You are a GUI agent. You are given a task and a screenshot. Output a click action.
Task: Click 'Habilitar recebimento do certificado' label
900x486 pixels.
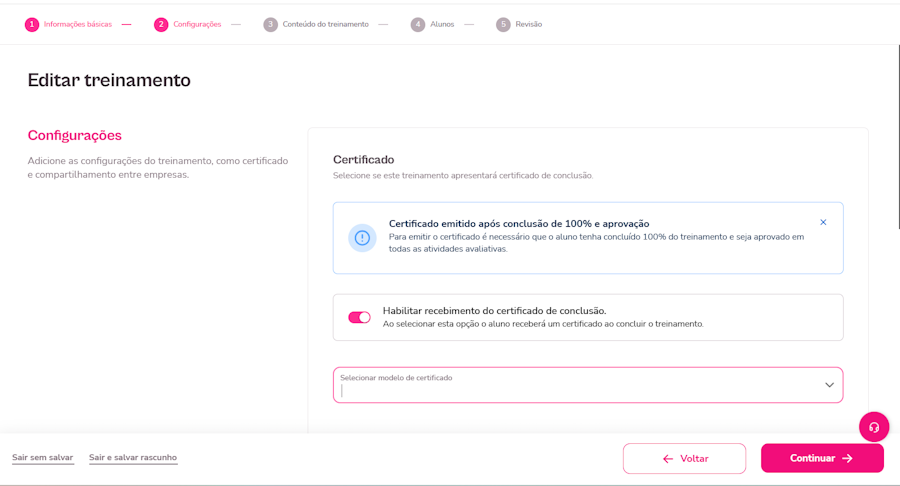point(494,310)
